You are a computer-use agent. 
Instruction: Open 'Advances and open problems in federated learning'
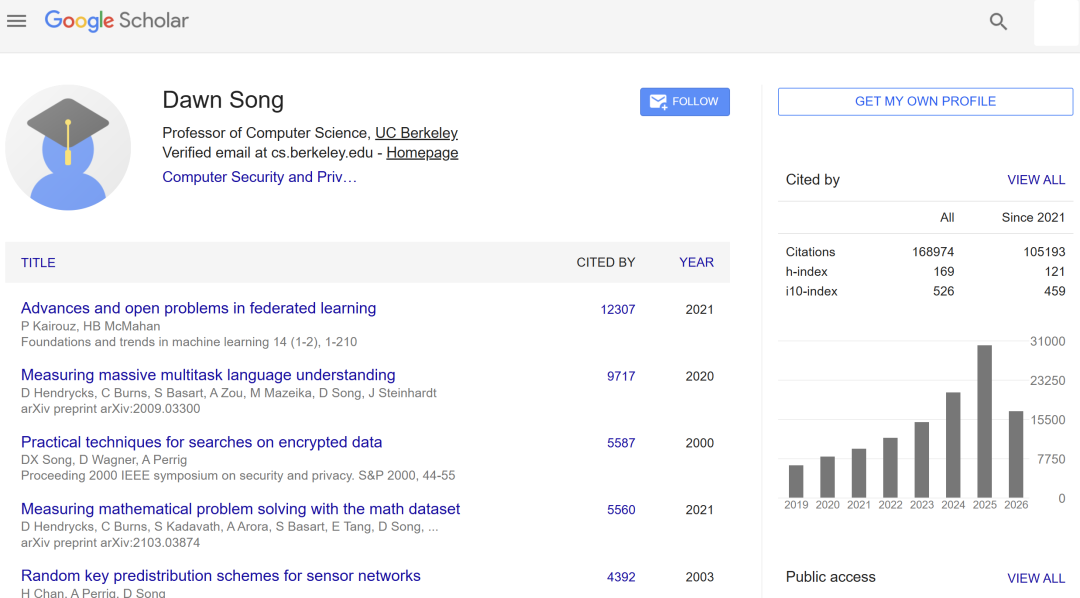[198, 308]
